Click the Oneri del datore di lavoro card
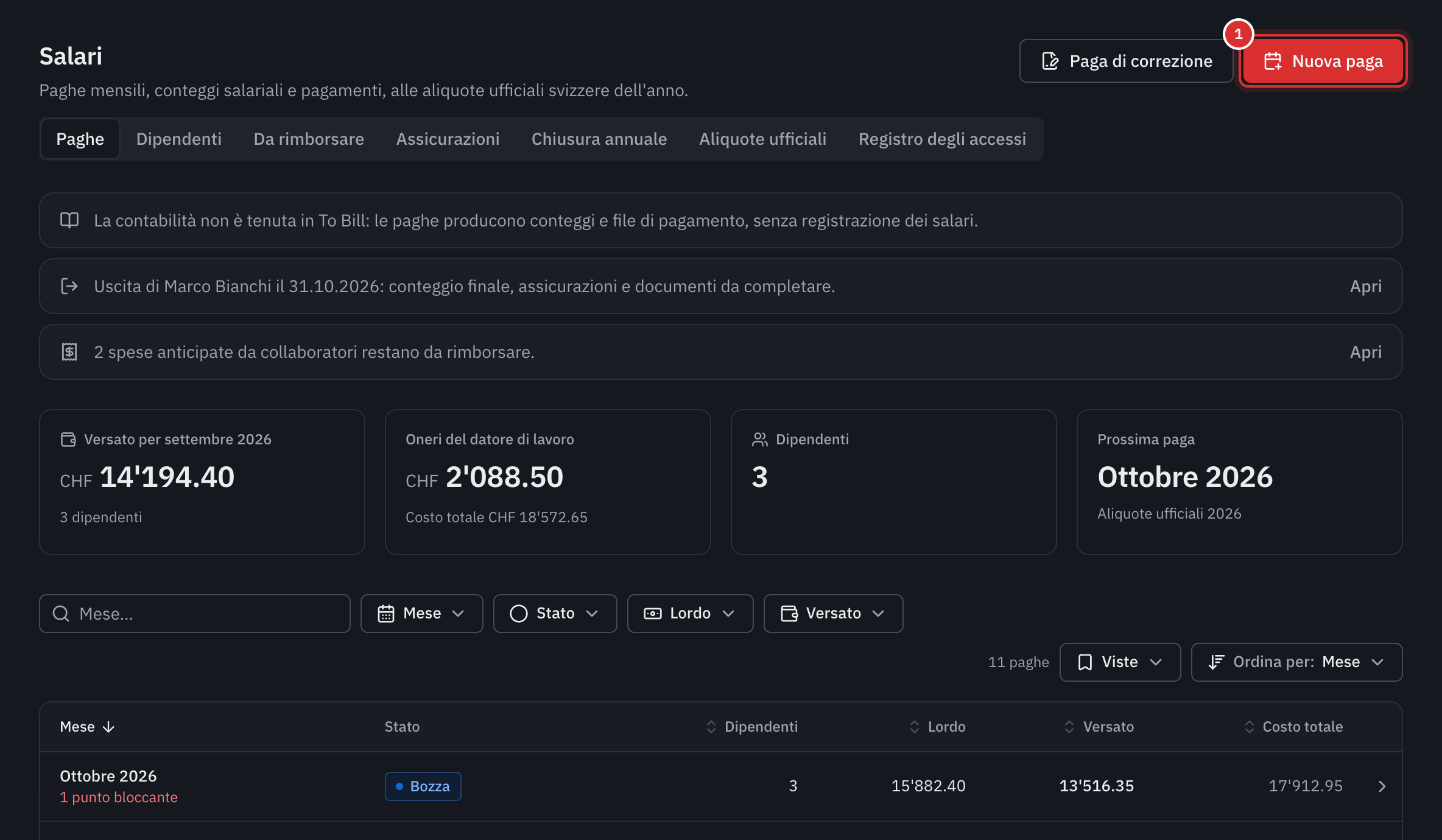The image size is (1442, 840). [x=547, y=482]
